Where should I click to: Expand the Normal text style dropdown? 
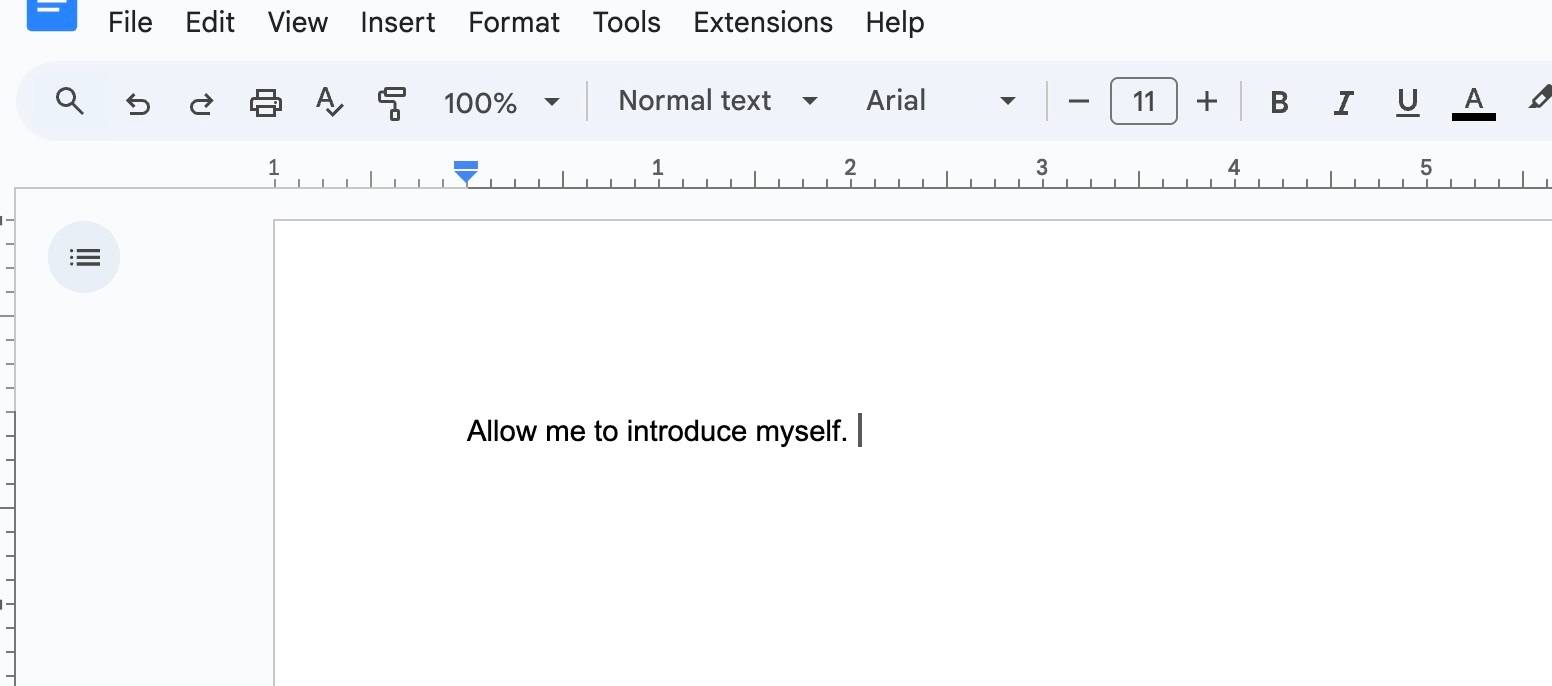(x=718, y=101)
